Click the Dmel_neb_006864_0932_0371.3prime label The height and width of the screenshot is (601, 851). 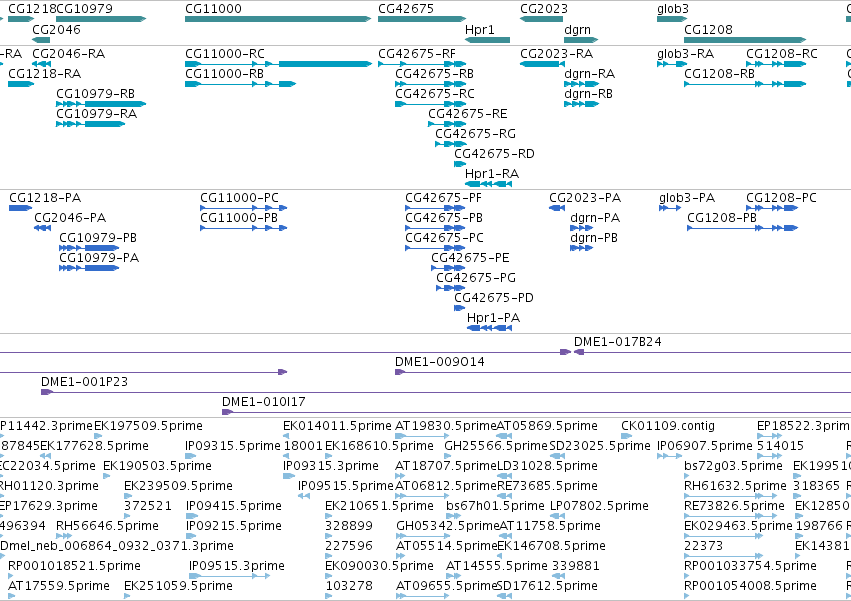click(x=117, y=546)
